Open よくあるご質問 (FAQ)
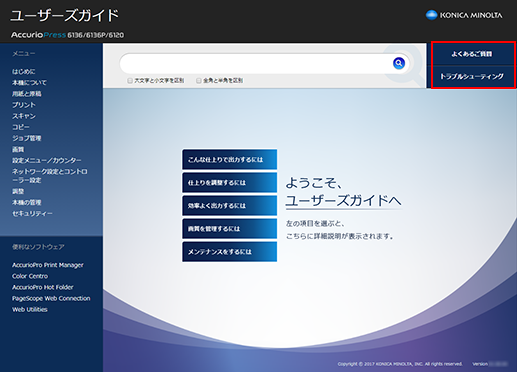Viewport: 517px width, 372px height. tap(471, 54)
